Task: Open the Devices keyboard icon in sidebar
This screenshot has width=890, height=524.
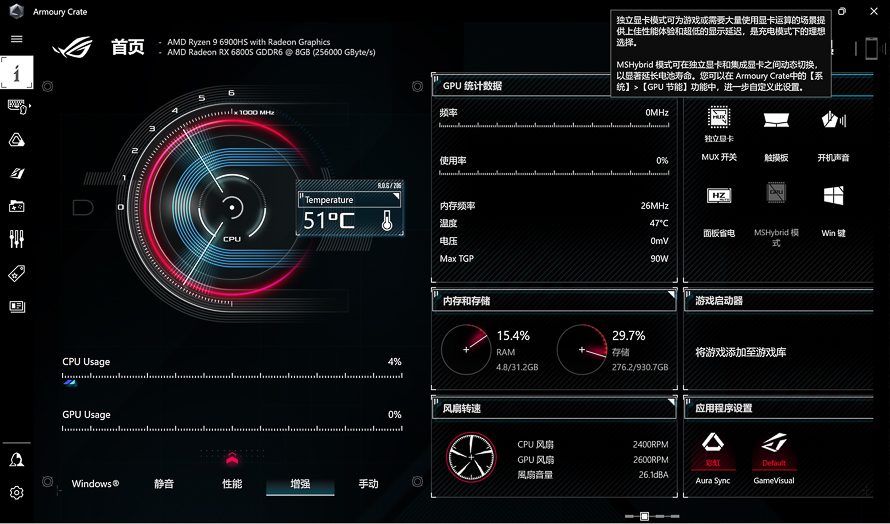Action: [18, 106]
